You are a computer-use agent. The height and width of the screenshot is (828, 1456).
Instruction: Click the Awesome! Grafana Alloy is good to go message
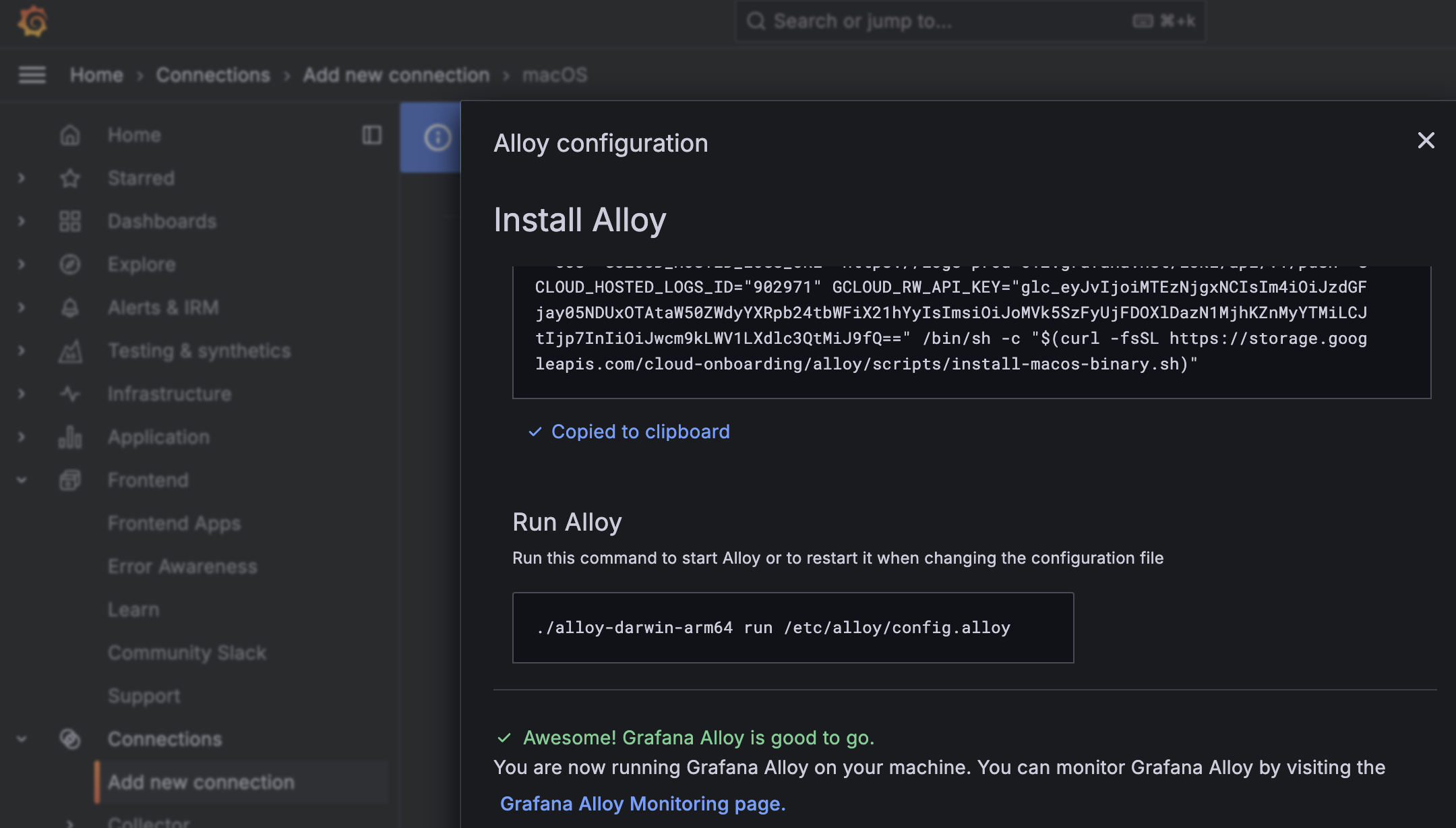(x=698, y=738)
